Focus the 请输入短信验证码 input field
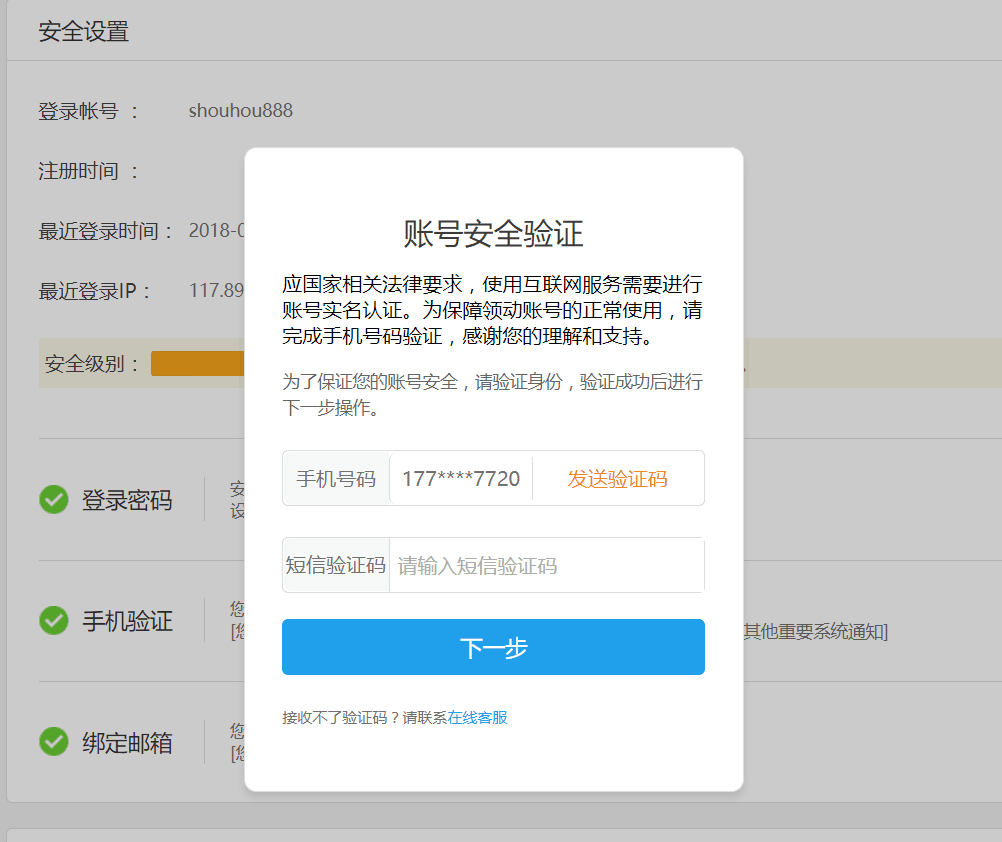Screen dimensions: 1002x842 click(x=546, y=565)
